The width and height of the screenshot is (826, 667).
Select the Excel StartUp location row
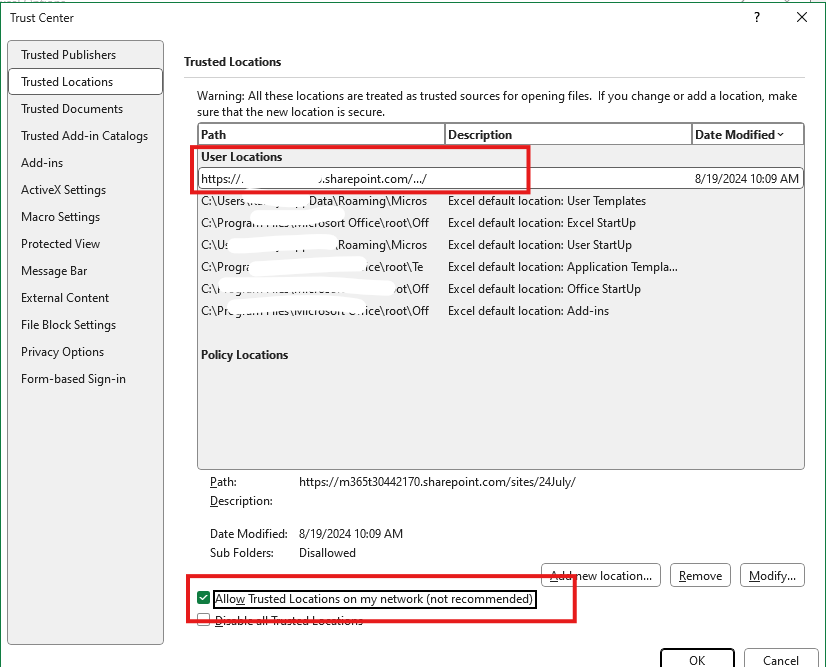click(500, 223)
